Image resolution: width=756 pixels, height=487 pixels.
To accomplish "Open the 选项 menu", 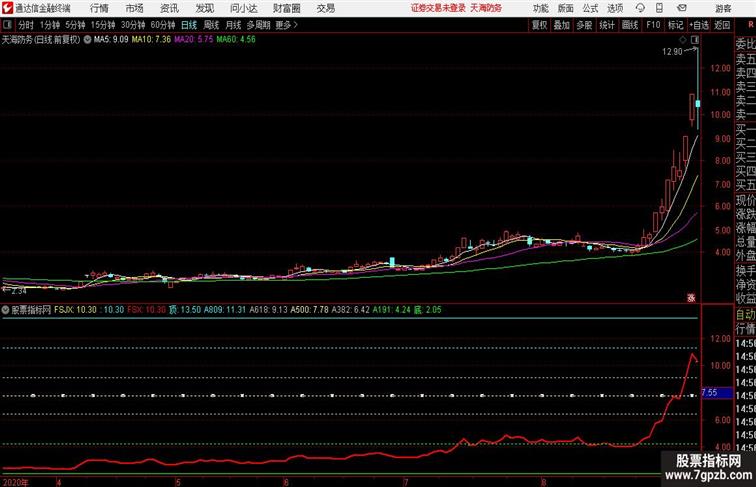I will pos(615,8).
